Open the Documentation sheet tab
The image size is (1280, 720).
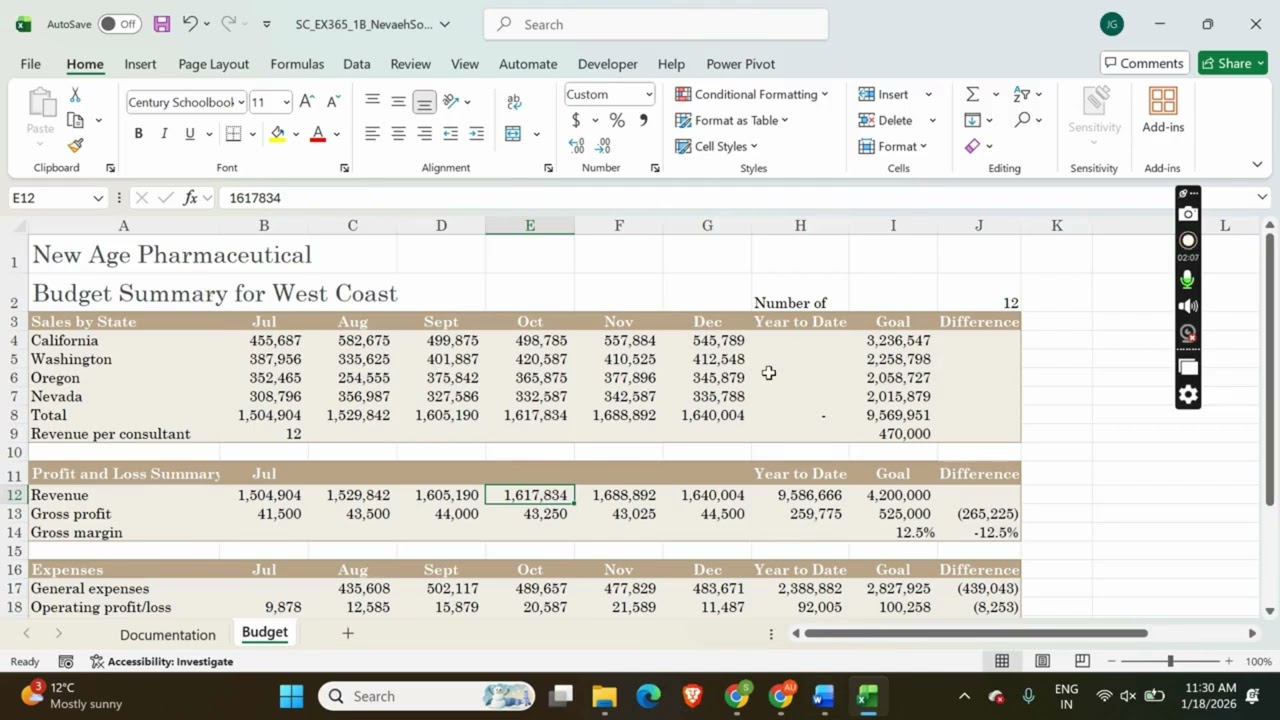pos(168,635)
